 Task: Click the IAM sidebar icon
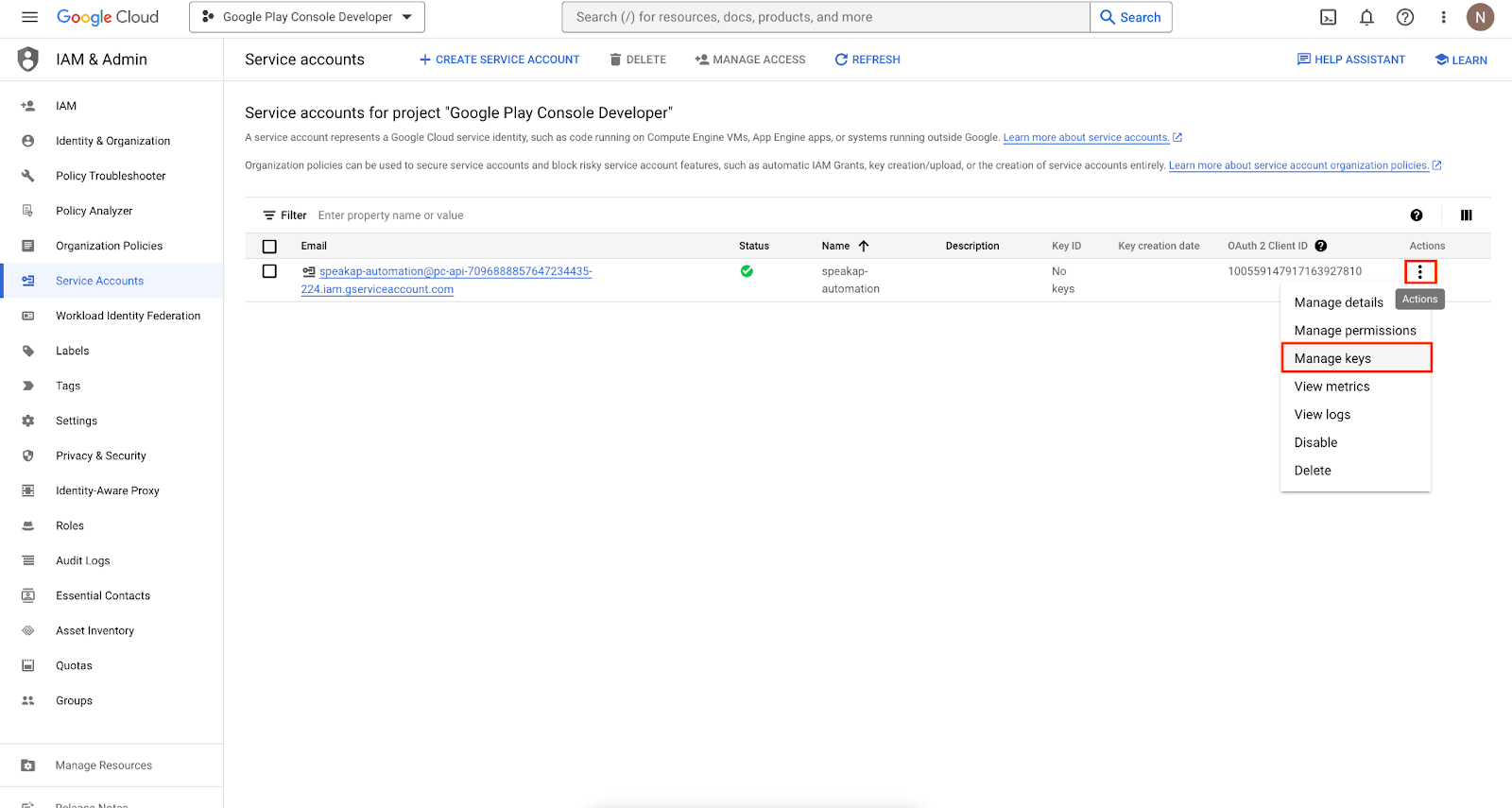point(28,106)
